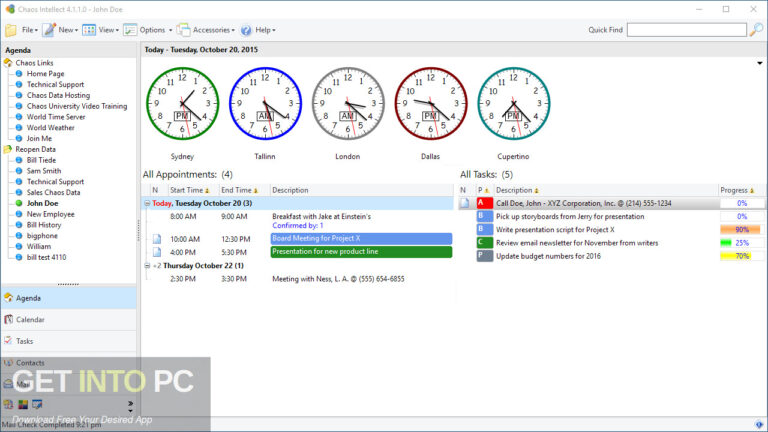The image size is (768, 432).
Task: Open the Options menu
Action: (156, 30)
